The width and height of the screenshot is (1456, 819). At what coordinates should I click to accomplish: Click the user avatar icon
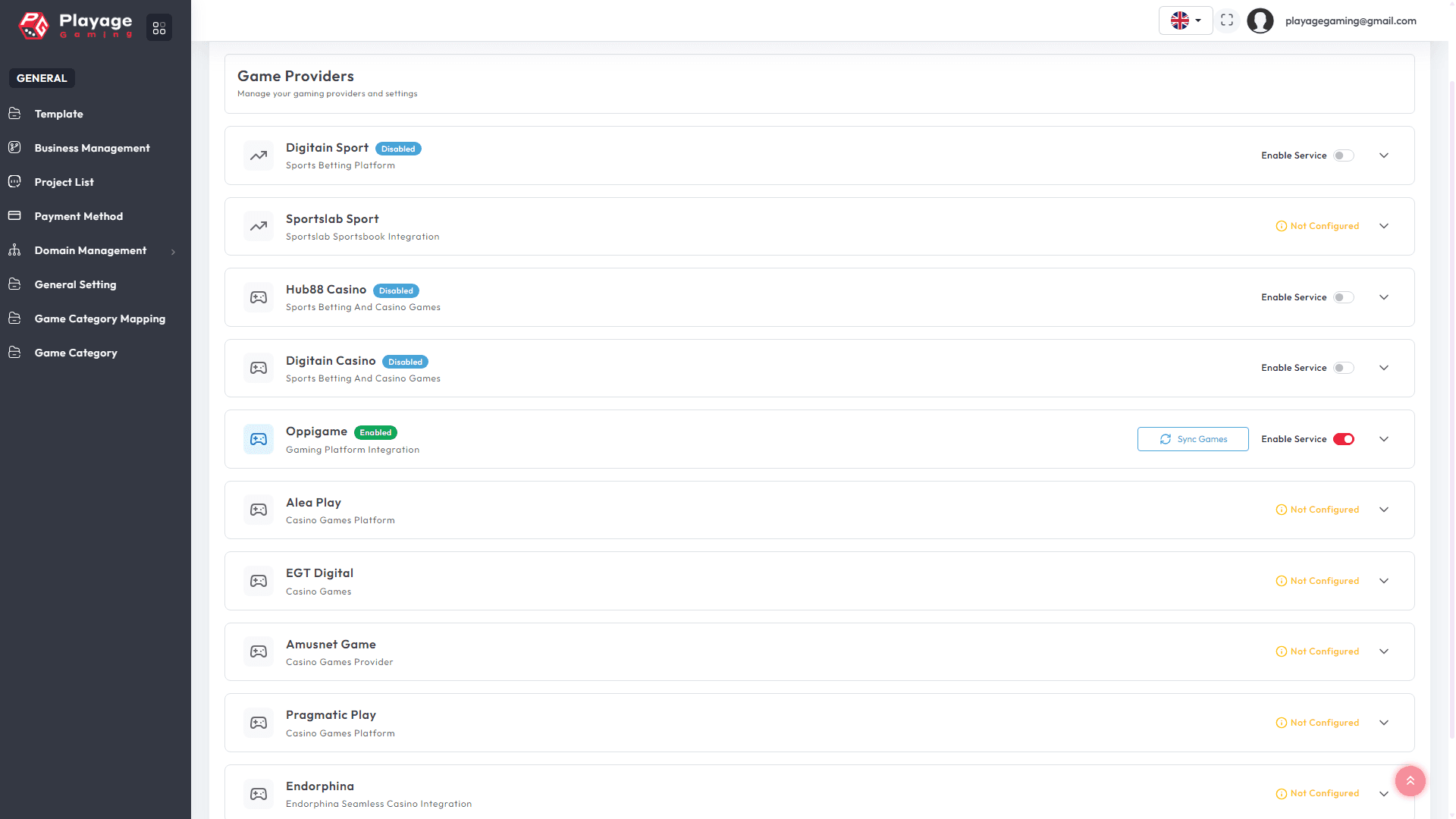click(x=1260, y=20)
